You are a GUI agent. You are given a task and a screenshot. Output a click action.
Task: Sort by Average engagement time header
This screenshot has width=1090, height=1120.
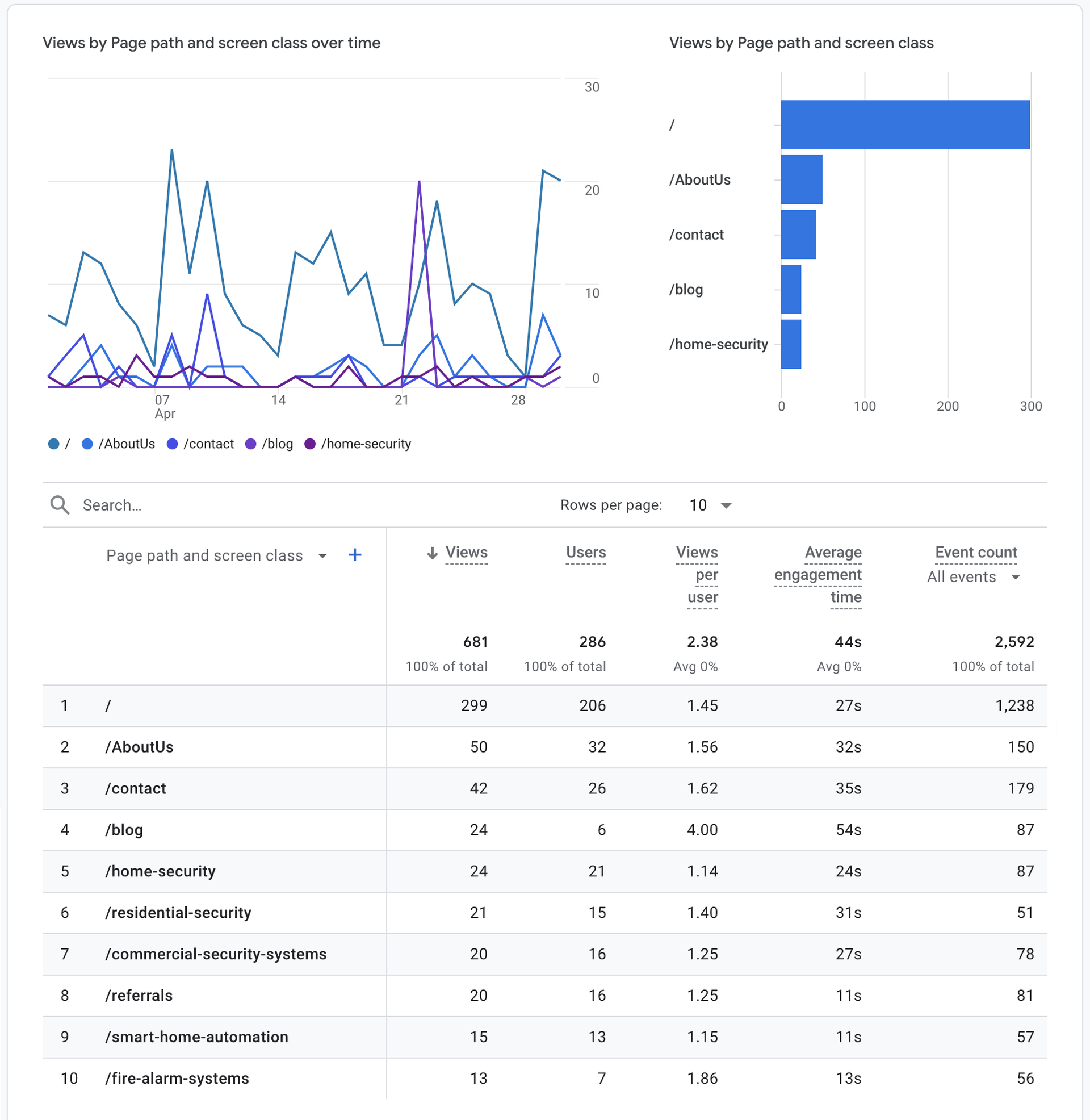pos(818,574)
